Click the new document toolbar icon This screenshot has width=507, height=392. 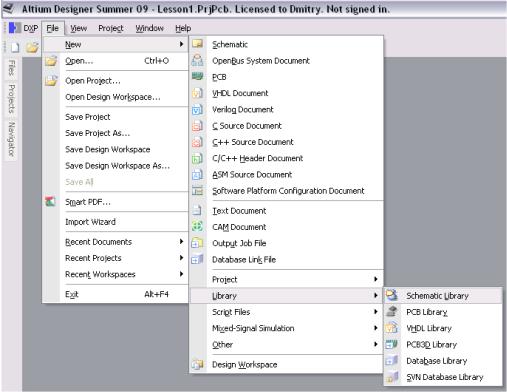coord(15,47)
